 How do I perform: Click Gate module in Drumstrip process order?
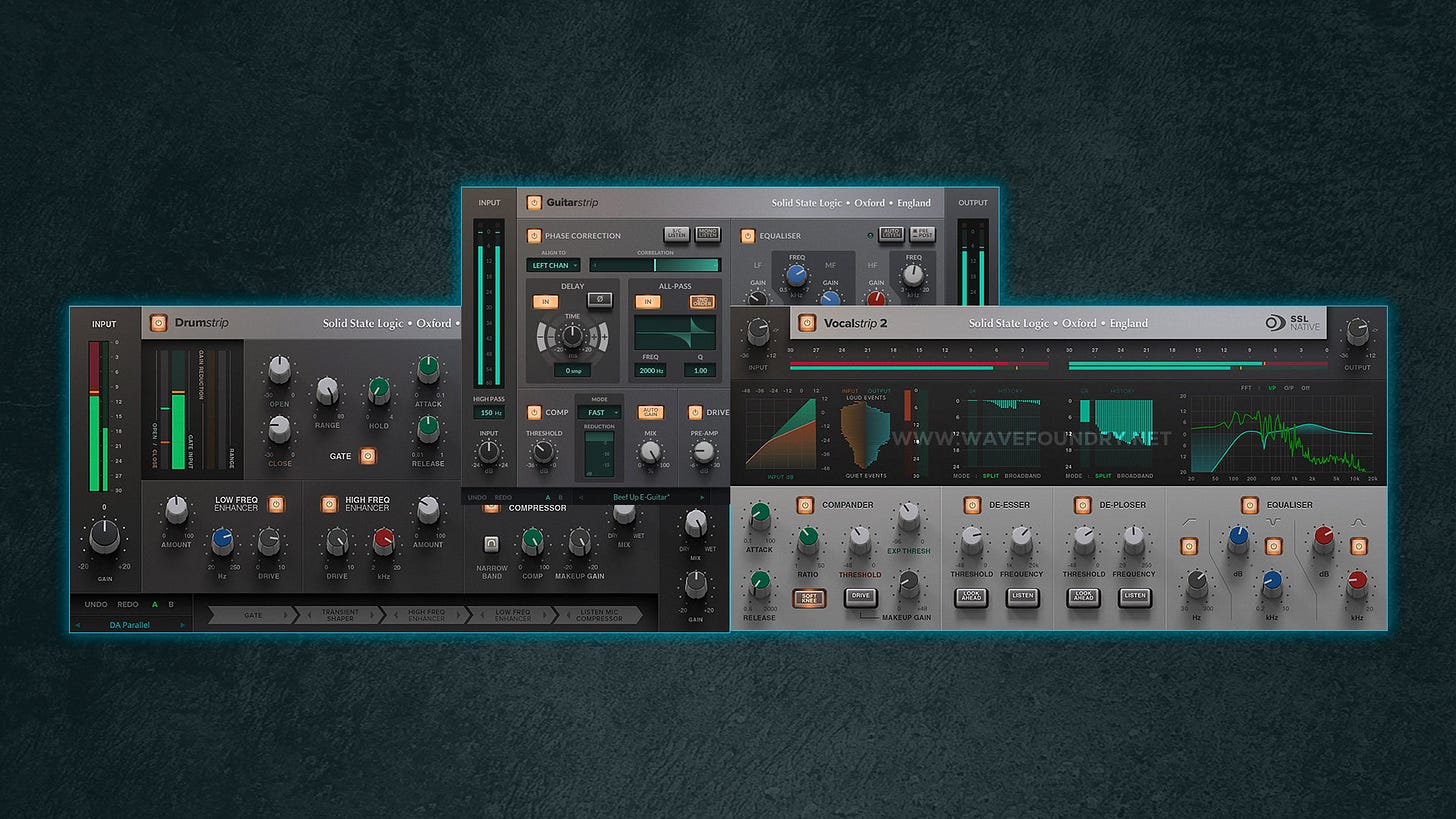pyautogui.click(x=253, y=615)
